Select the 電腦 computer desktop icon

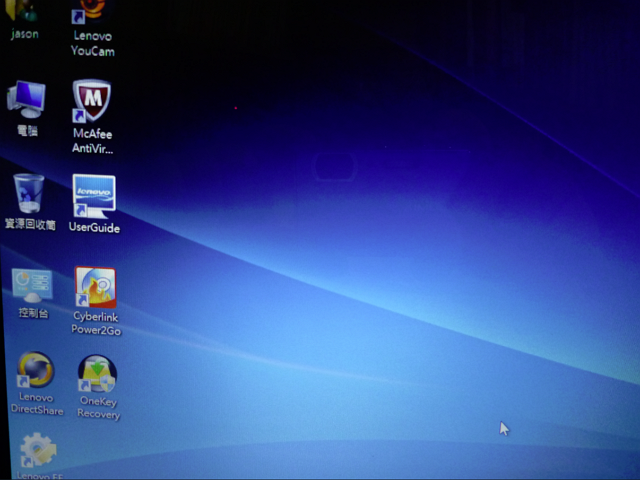point(26,100)
